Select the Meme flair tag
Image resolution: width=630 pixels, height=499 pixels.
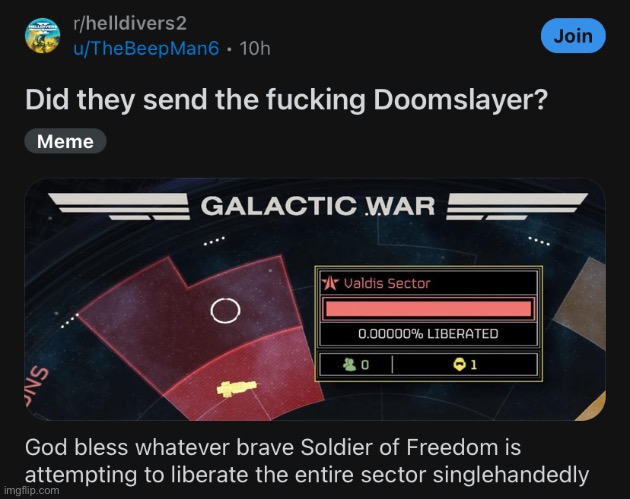(x=65, y=141)
